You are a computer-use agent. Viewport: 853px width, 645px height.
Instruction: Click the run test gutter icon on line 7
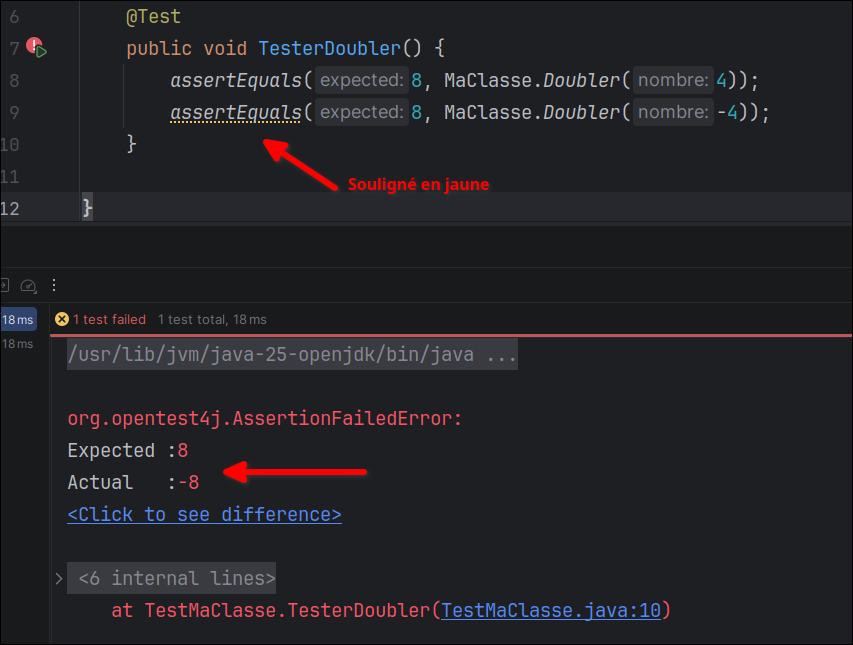(37, 48)
